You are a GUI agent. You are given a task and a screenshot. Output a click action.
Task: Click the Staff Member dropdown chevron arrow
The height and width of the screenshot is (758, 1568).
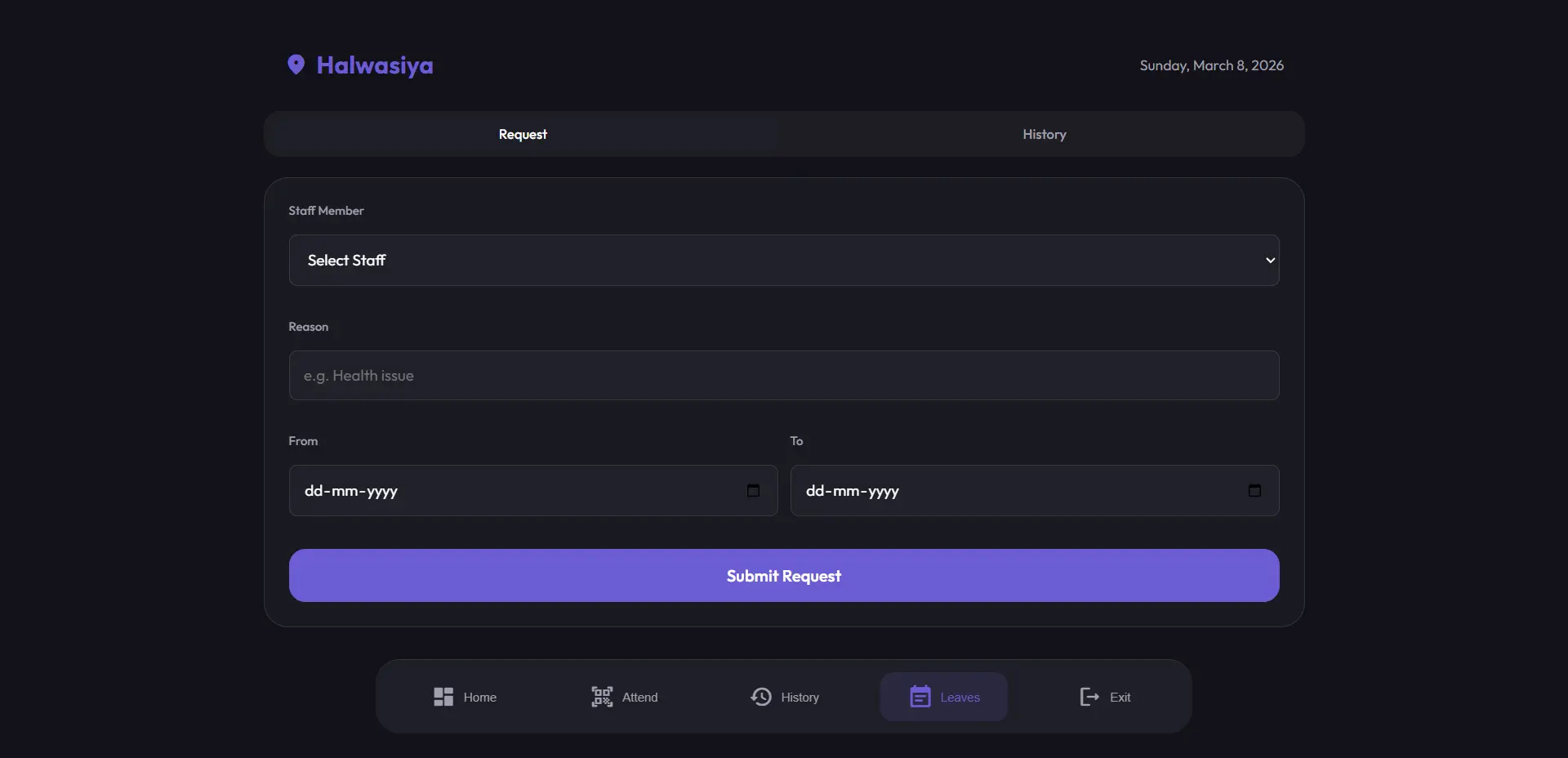tap(1270, 261)
